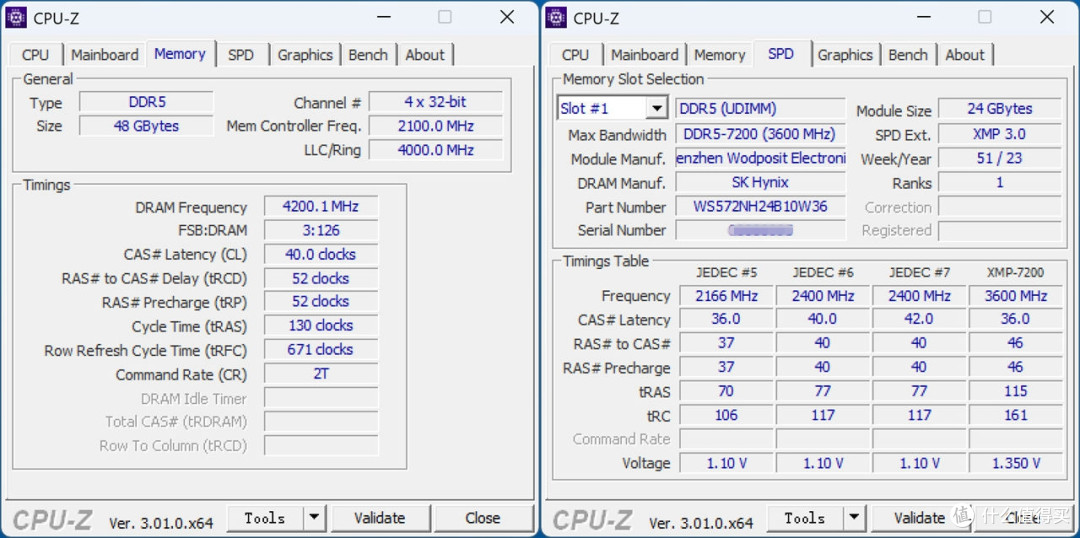Click the JEDEC #7 CAS# Latency 42.0 cell
Image resolution: width=1080 pixels, height=538 pixels.
919,320
